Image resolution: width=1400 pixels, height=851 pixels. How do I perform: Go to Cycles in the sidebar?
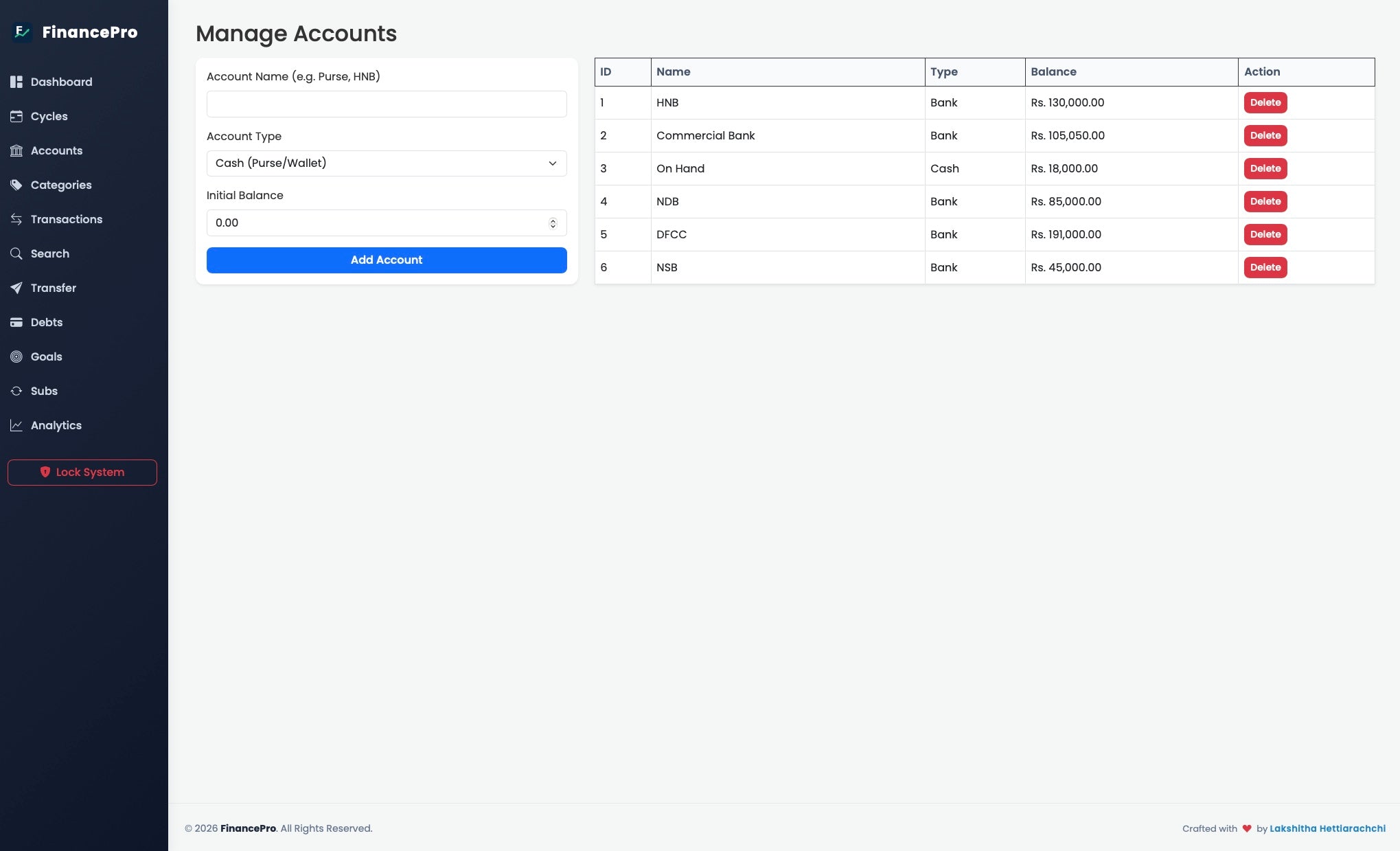(x=84, y=116)
